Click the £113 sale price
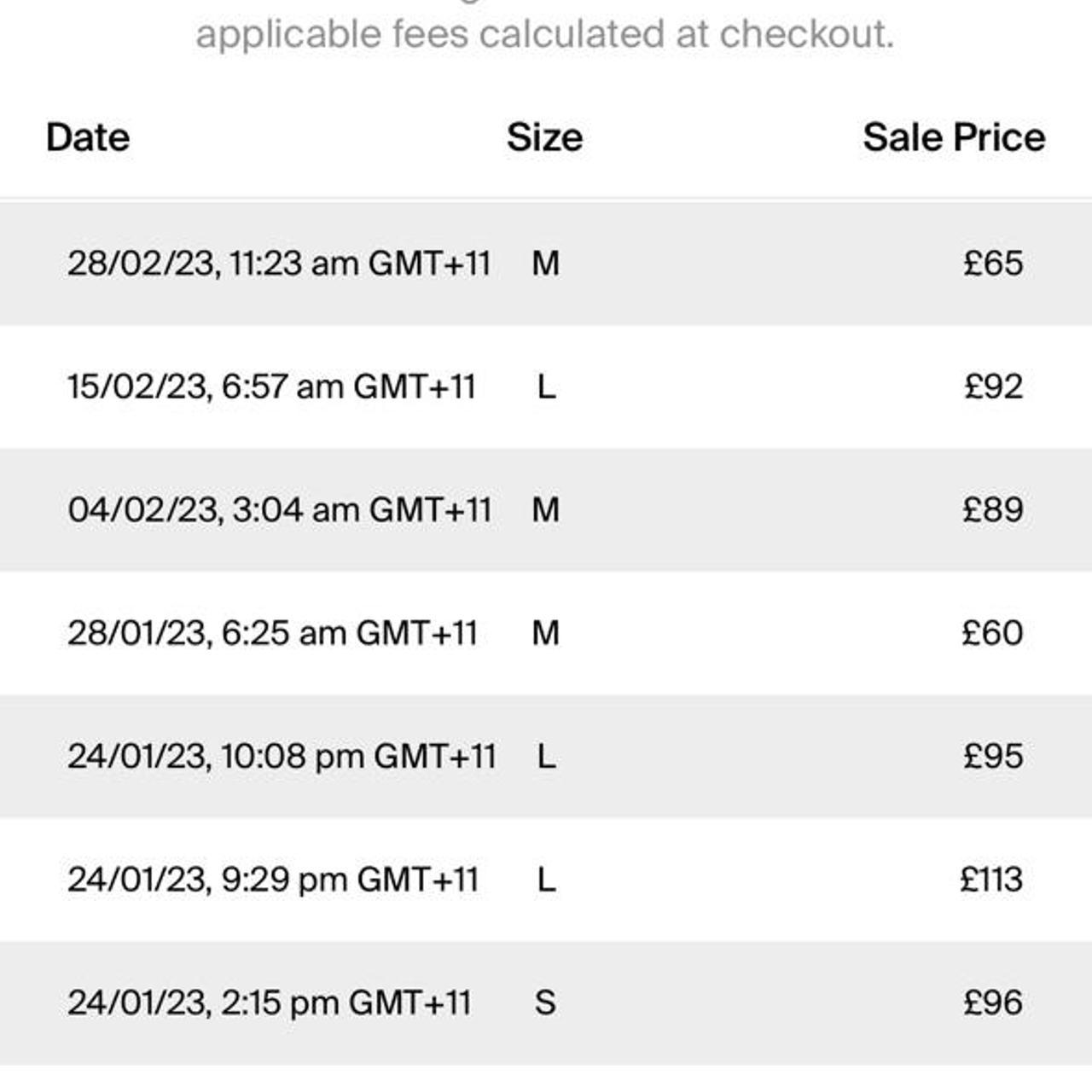This screenshot has height=1092, width=1092. click(990, 880)
